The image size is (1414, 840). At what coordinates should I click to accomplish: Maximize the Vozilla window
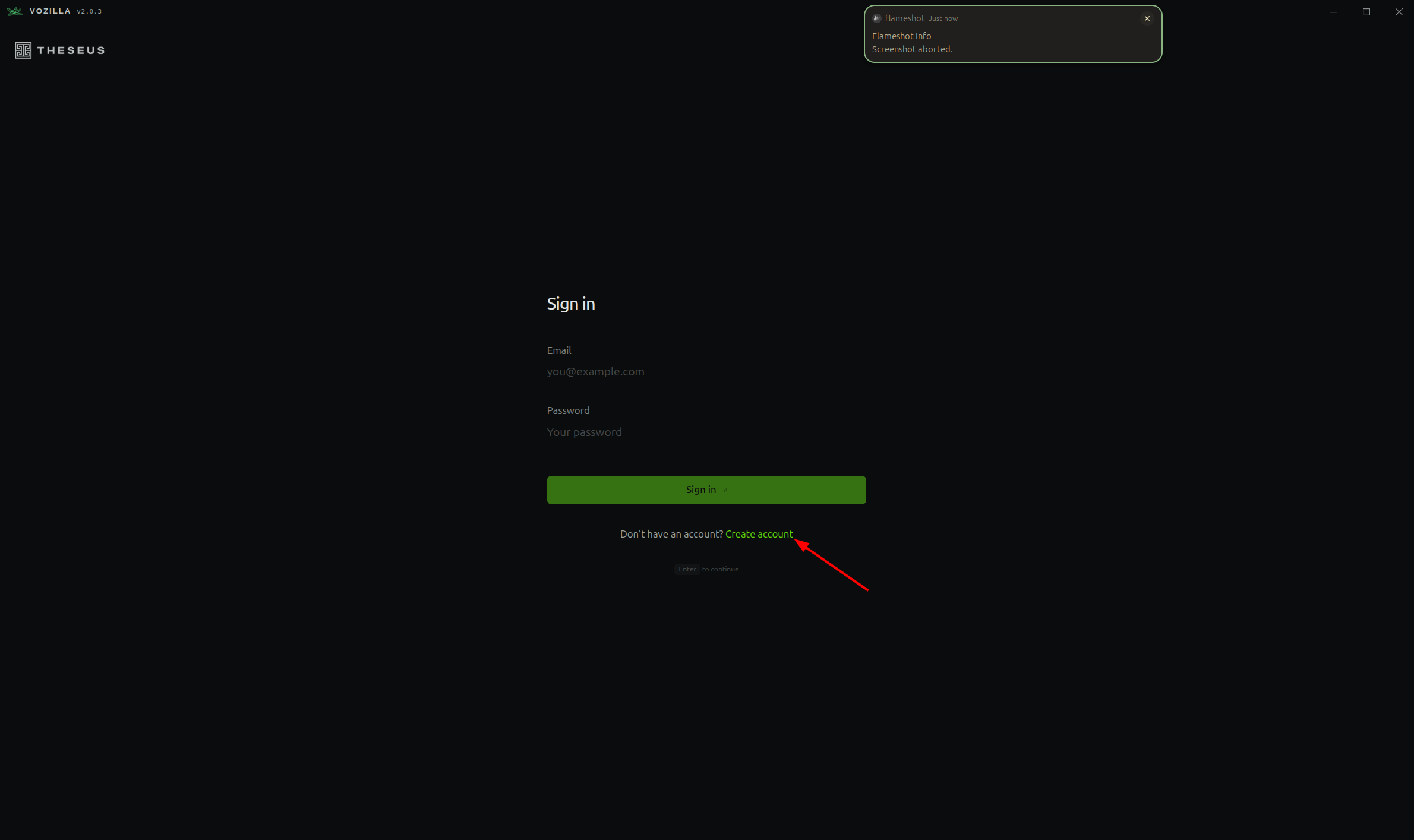coord(1366,12)
